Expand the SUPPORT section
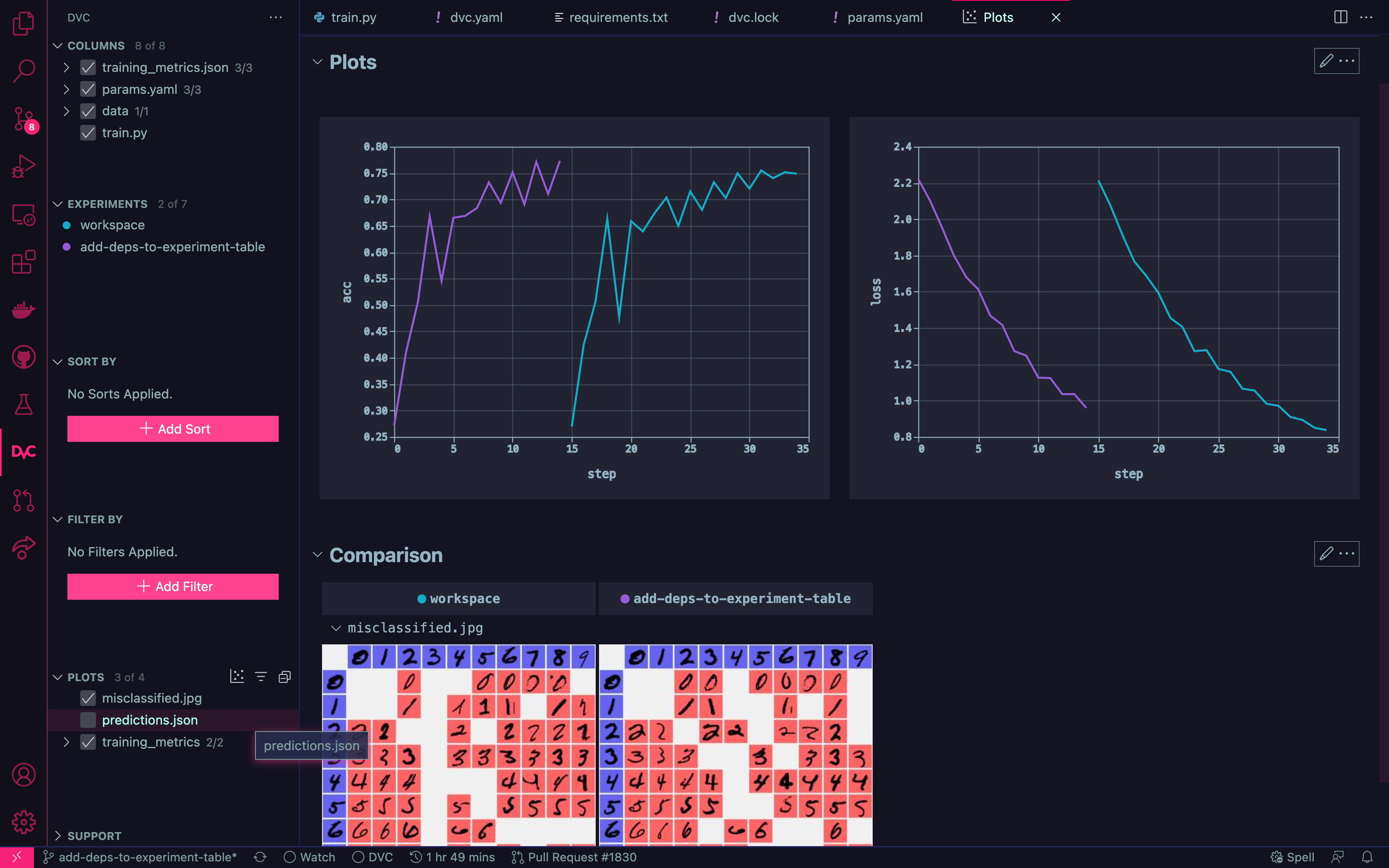 [x=57, y=835]
